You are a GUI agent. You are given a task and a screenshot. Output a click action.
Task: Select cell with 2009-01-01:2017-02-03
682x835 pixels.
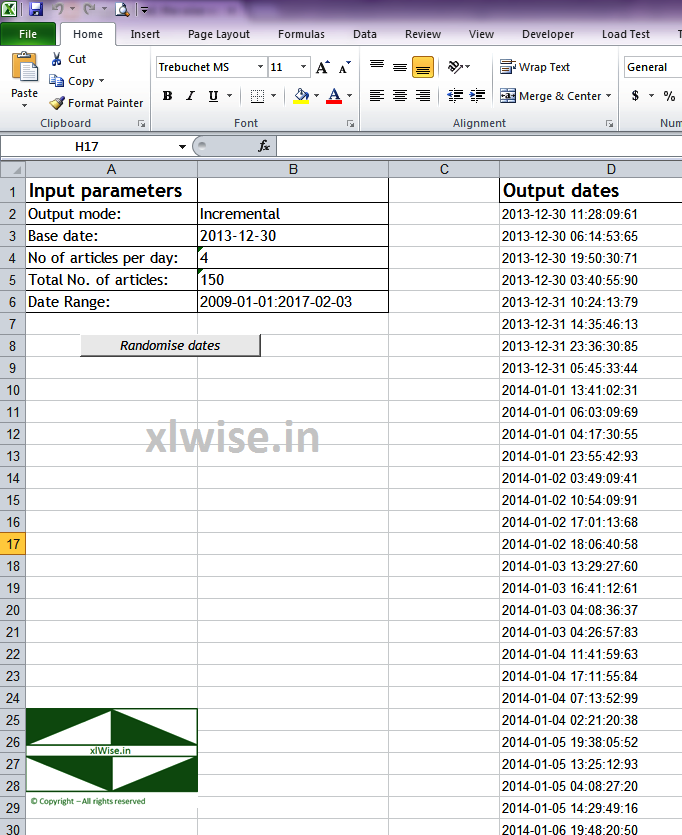(293, 301)
